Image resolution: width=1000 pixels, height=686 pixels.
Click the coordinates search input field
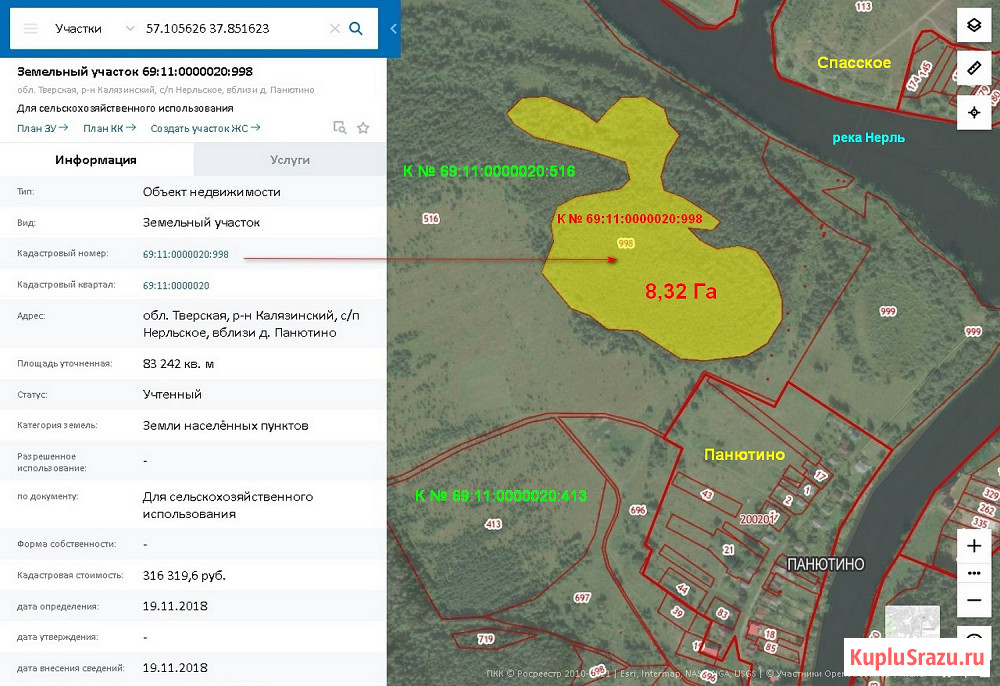click(x=233, y=29)
